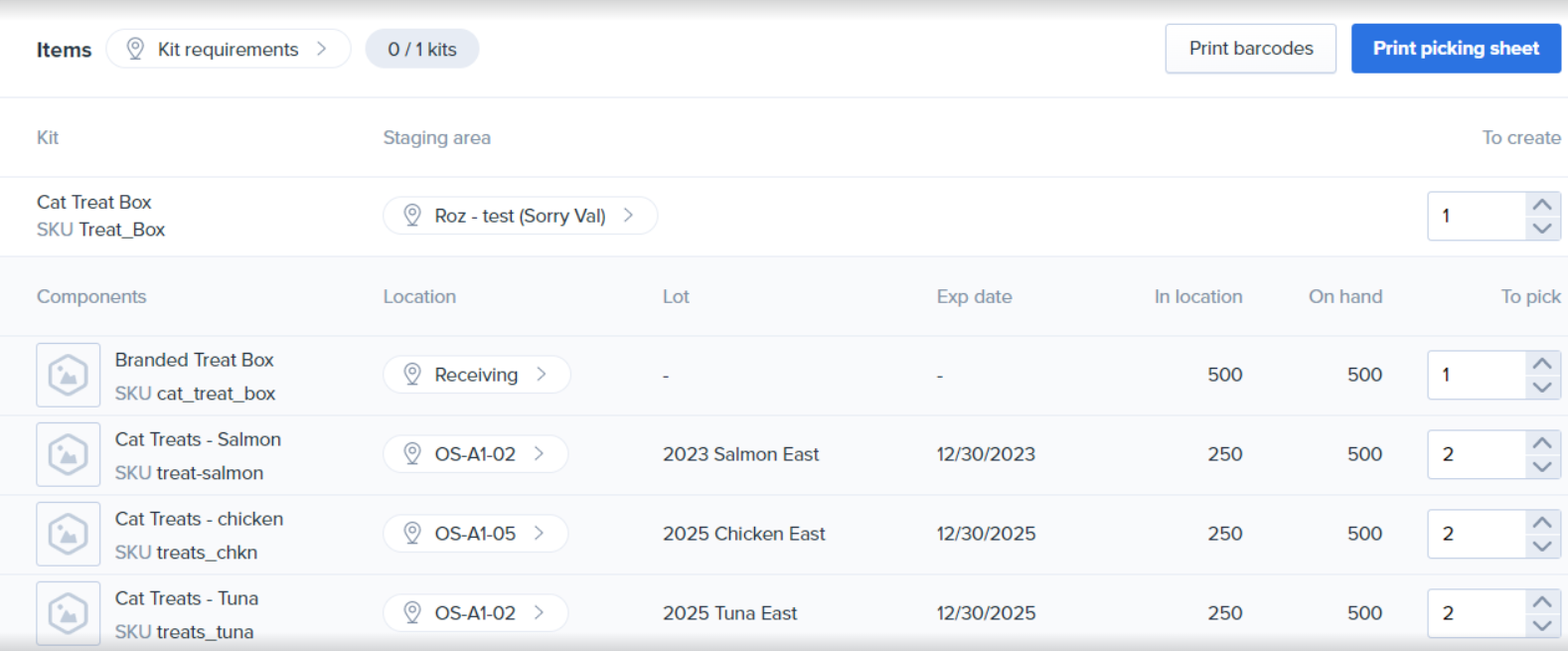The image size is (1568, 651).
Task: Click the Print picking sheet button
Action: click(x=1455, y=49)
